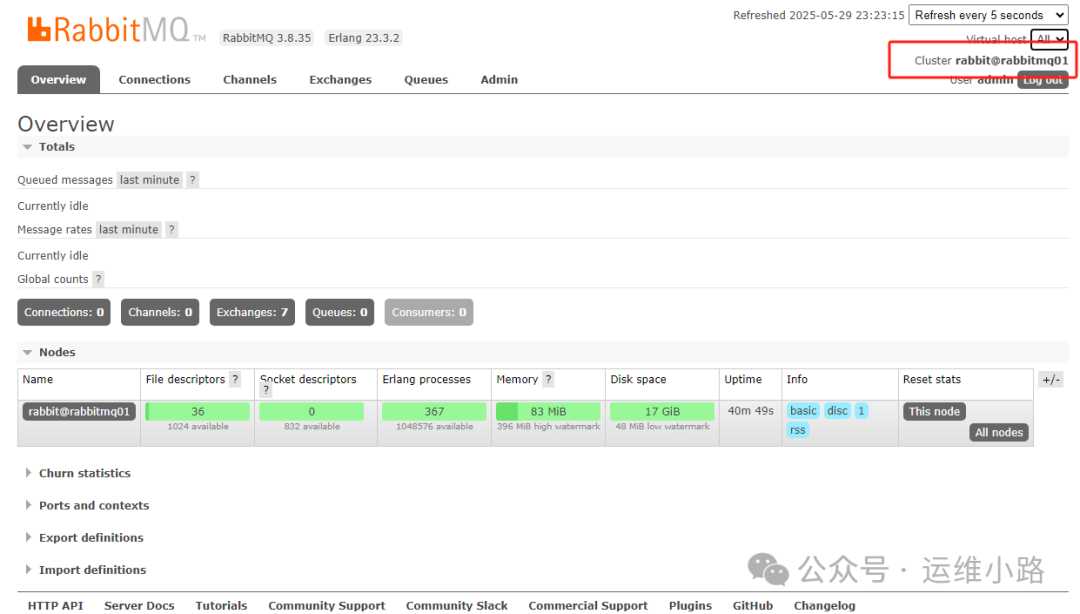Image resolution: width=1080 pixels, height=614 pixels.
Task: Open the Commercial Support link
Action: 588,606
